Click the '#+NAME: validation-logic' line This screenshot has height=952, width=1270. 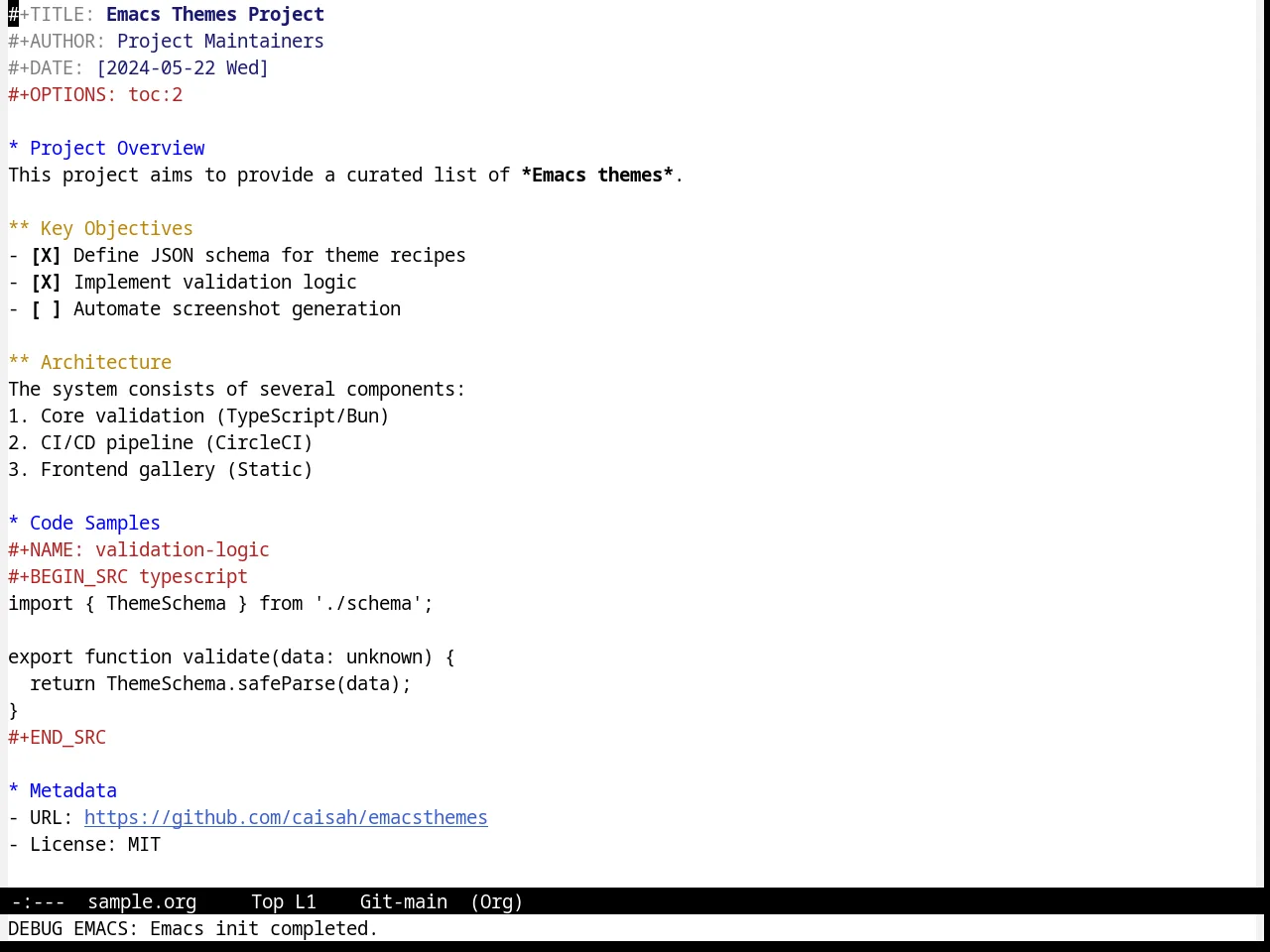139,550
